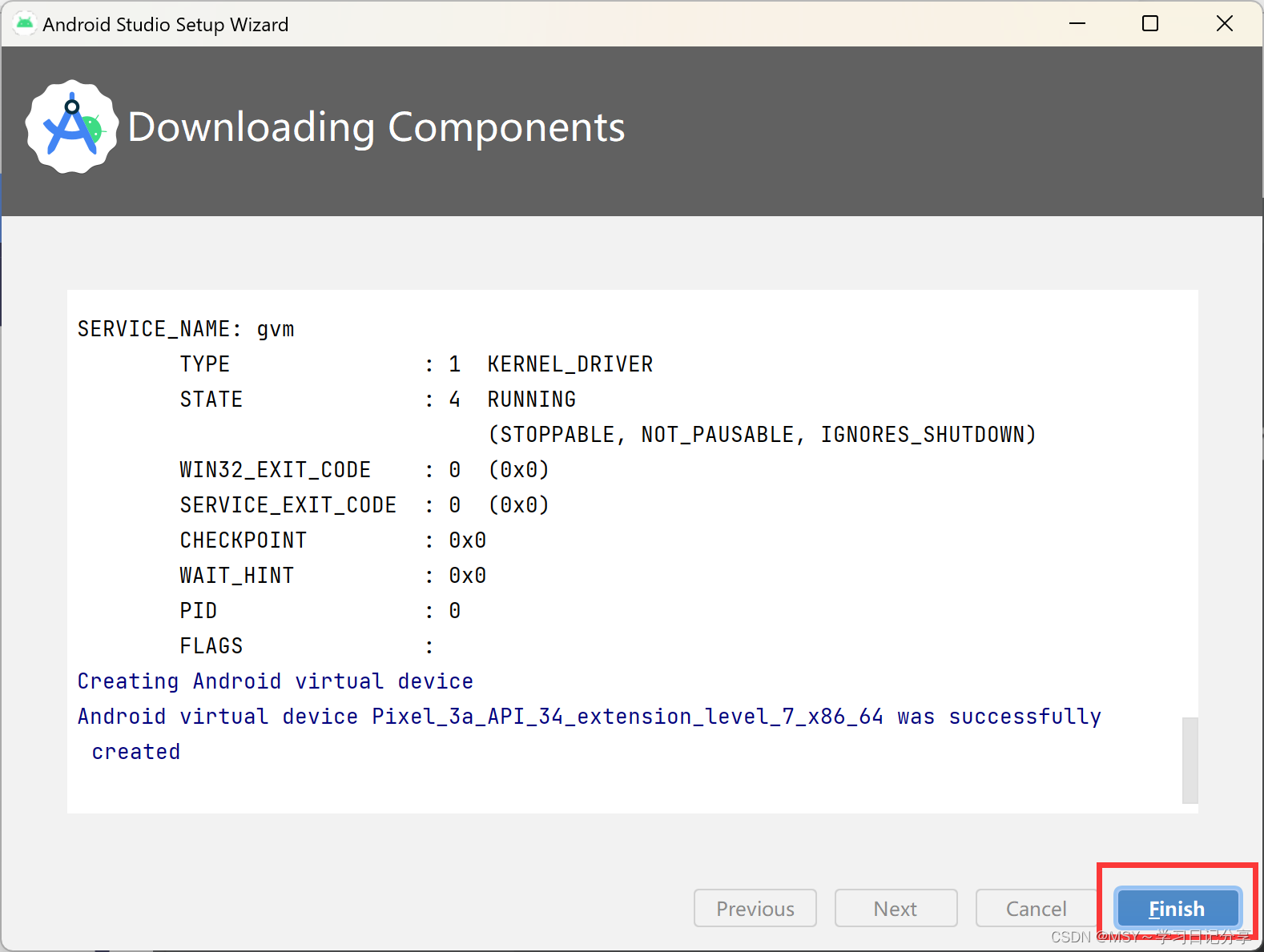The width and height of the screenshot is (1264, 952).
Task: Minimize the Setup Wizard window
Action: [x=1077, y=23]
